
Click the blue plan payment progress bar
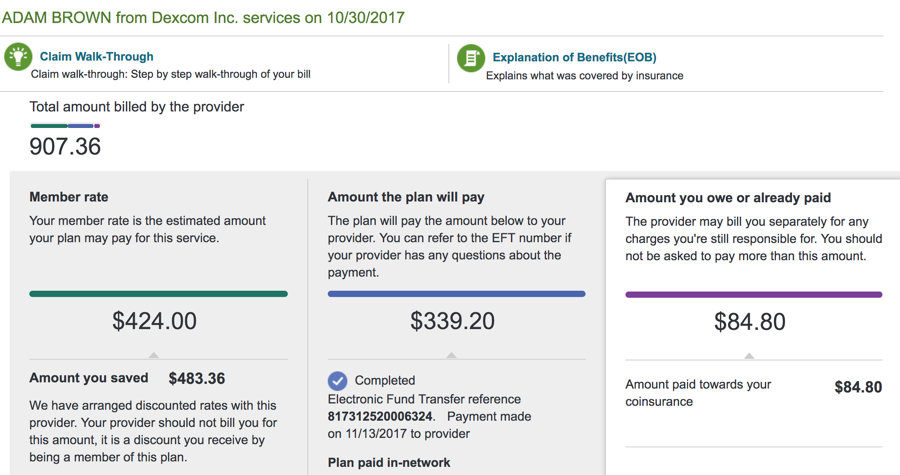pos(456,294)
